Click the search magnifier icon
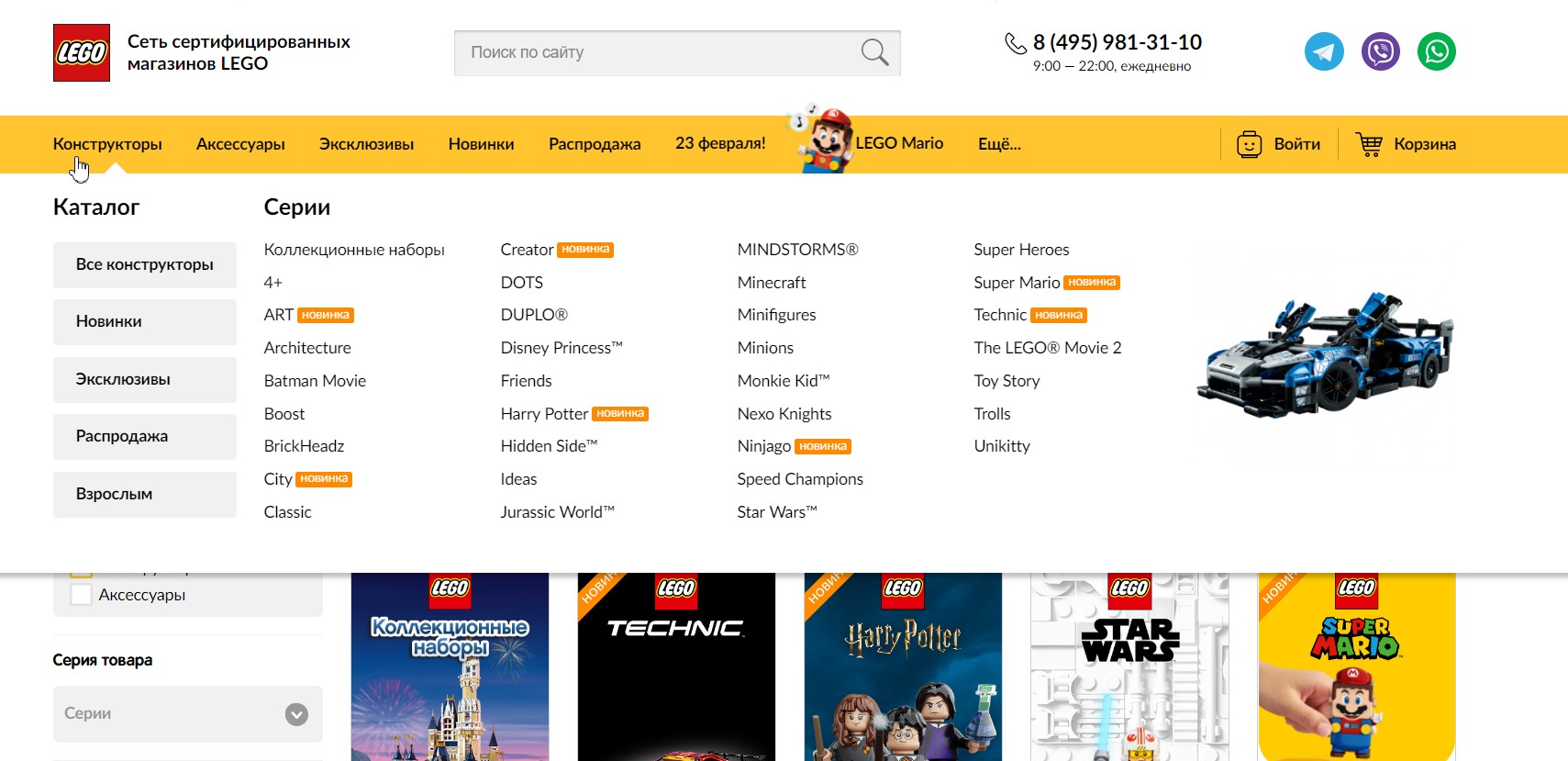The image size is (1568, 761). point(874,52)
